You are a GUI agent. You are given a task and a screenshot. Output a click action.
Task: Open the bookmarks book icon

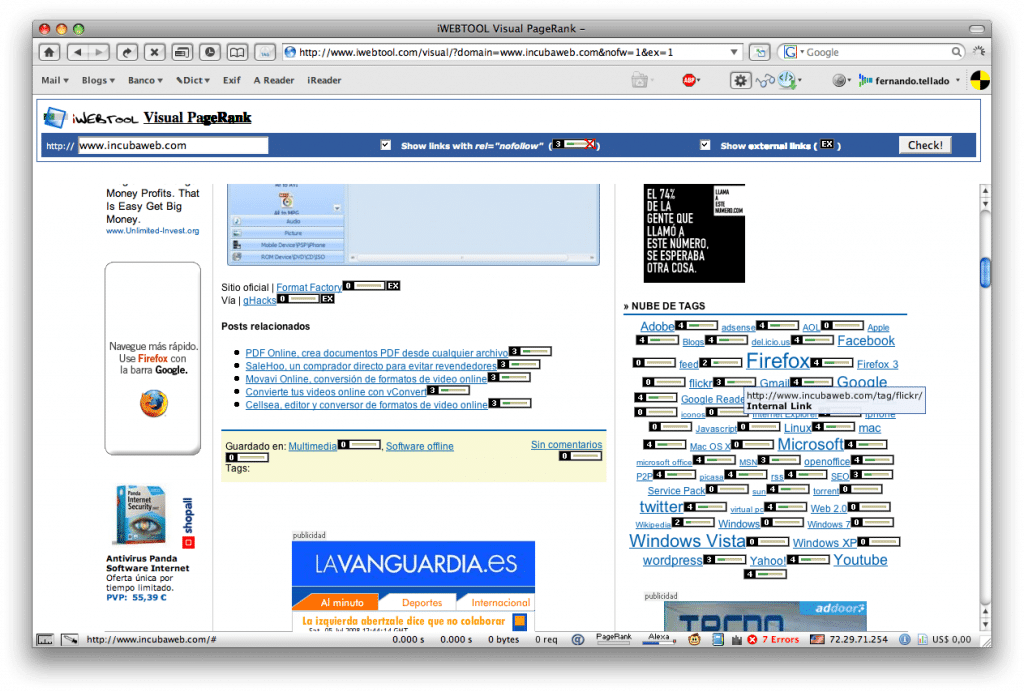pos(237,52)
